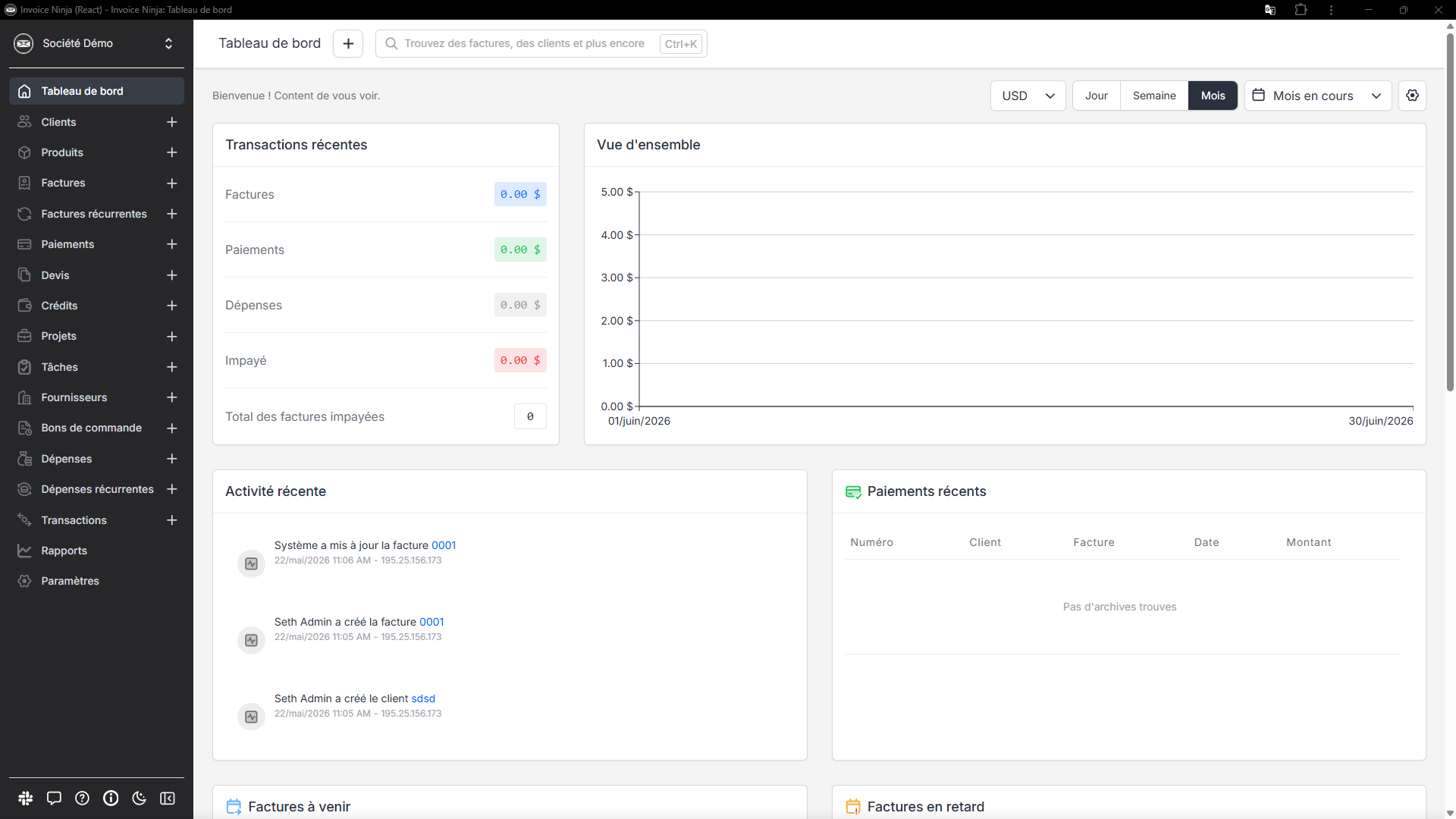Open the about info icon in footer
Viewport: 1456px width, 819px height.
111,798
